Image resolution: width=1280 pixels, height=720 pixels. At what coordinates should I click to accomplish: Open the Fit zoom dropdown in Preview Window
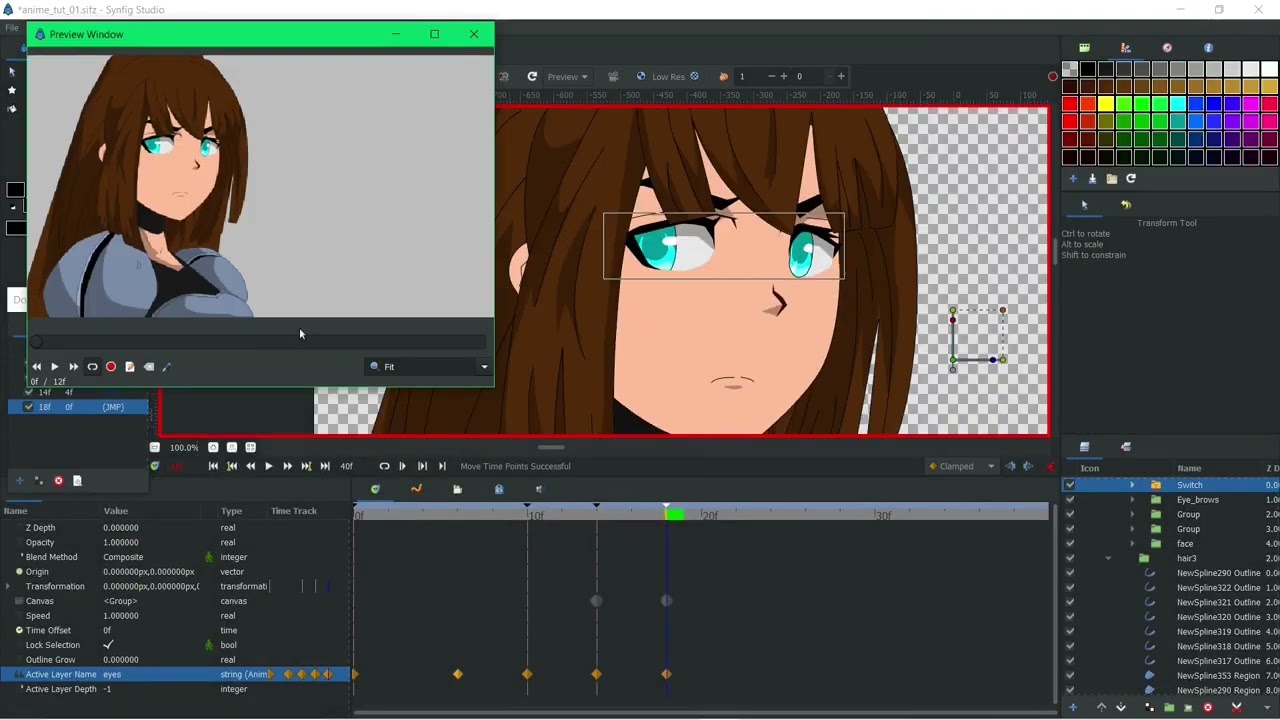click(428, 367)
